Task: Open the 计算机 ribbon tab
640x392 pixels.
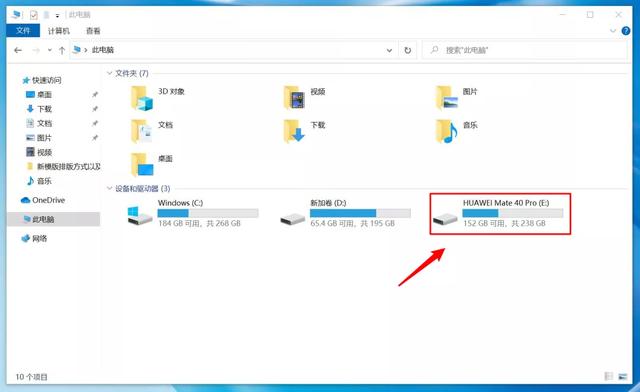Action: tap(59, 31)
